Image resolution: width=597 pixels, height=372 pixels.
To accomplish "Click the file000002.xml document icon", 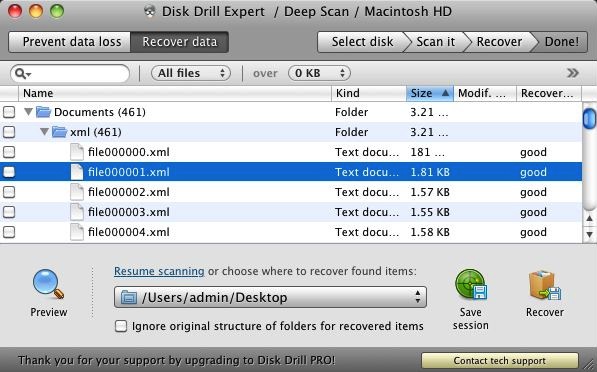I will pyautogui.click(x=77, y=192).
